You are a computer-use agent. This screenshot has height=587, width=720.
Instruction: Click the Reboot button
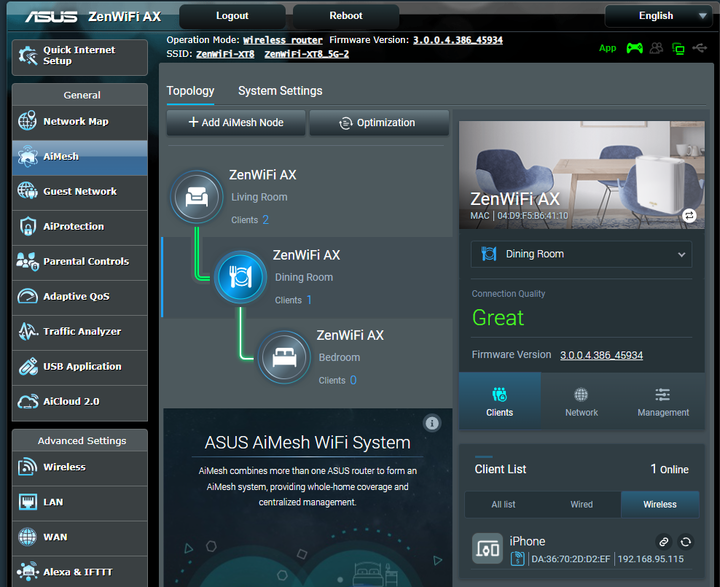(346, 16)
